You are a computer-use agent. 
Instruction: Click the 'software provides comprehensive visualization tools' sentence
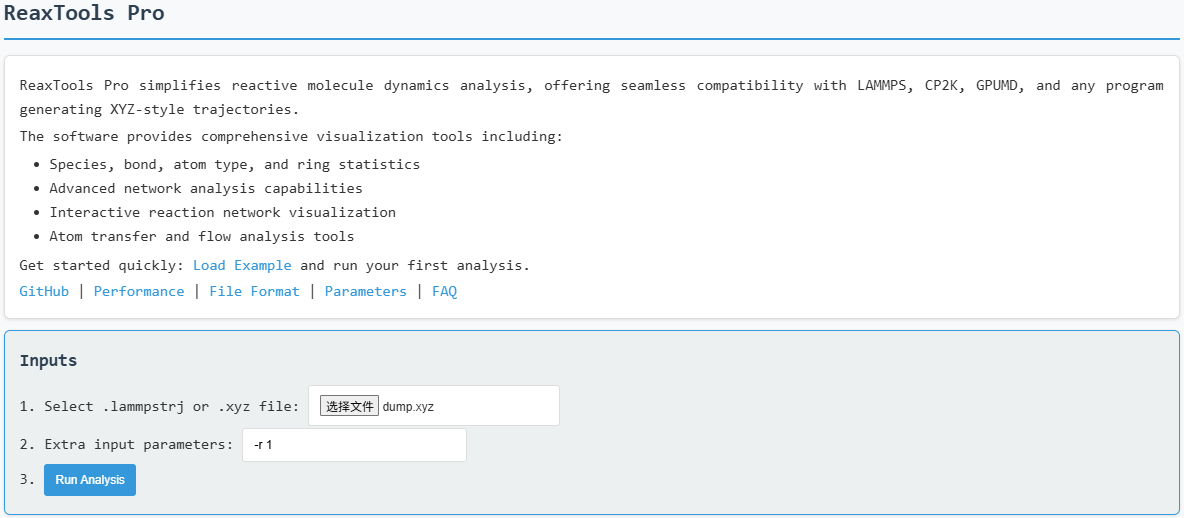click(290, 136)
